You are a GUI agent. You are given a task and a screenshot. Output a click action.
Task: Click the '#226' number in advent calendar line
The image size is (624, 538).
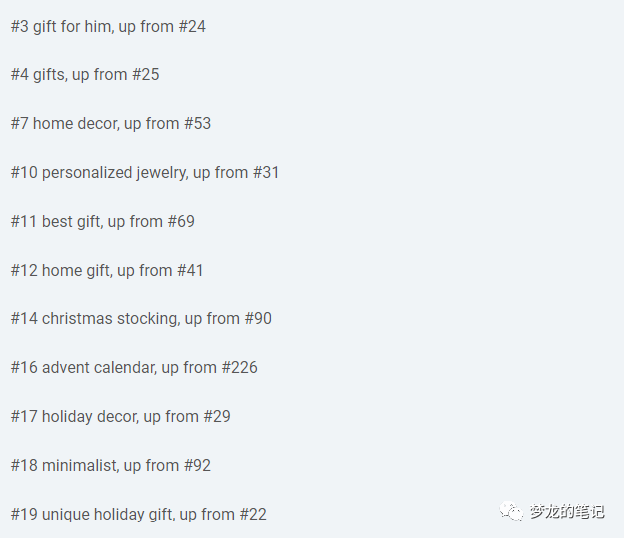click(240, 367)
